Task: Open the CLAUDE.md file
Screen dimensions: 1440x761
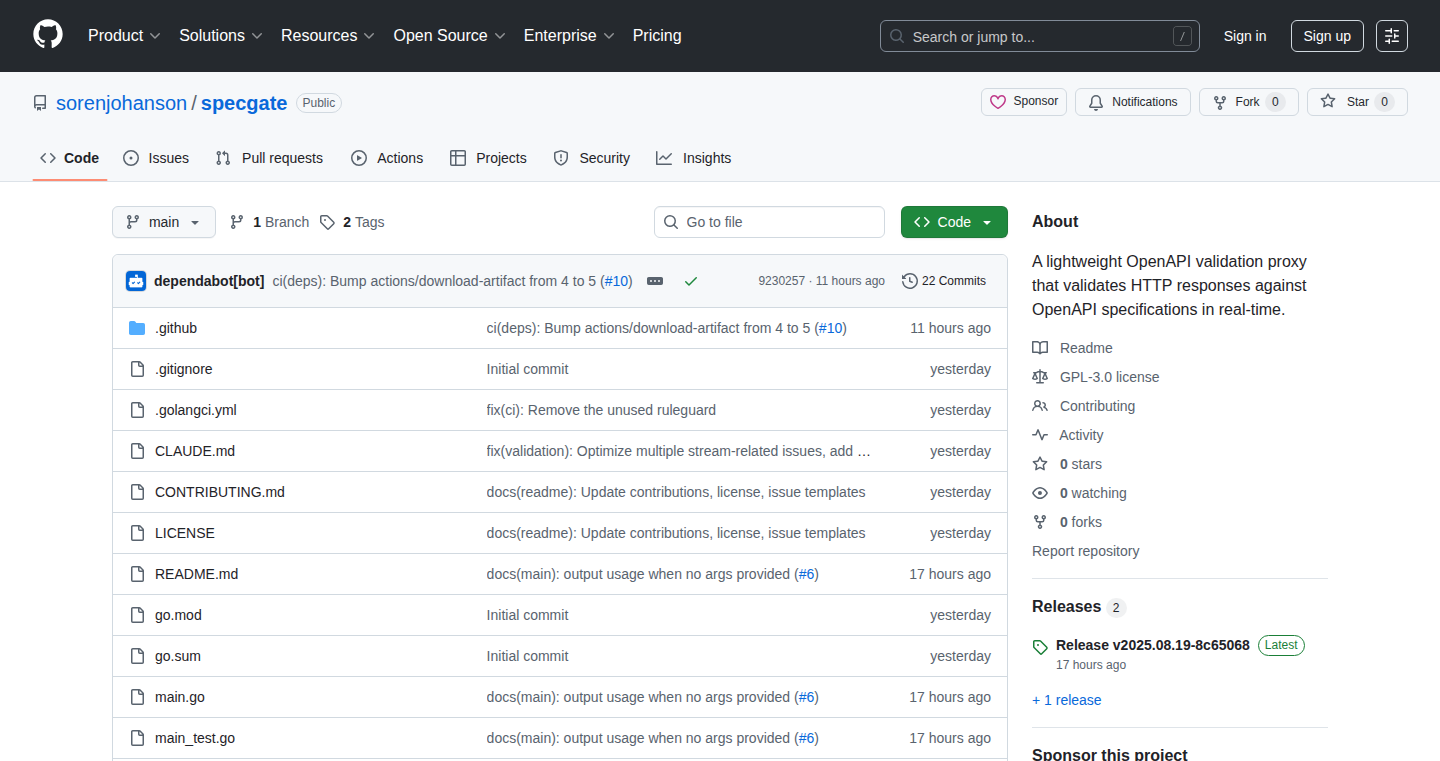Action: tap(195, 451)
